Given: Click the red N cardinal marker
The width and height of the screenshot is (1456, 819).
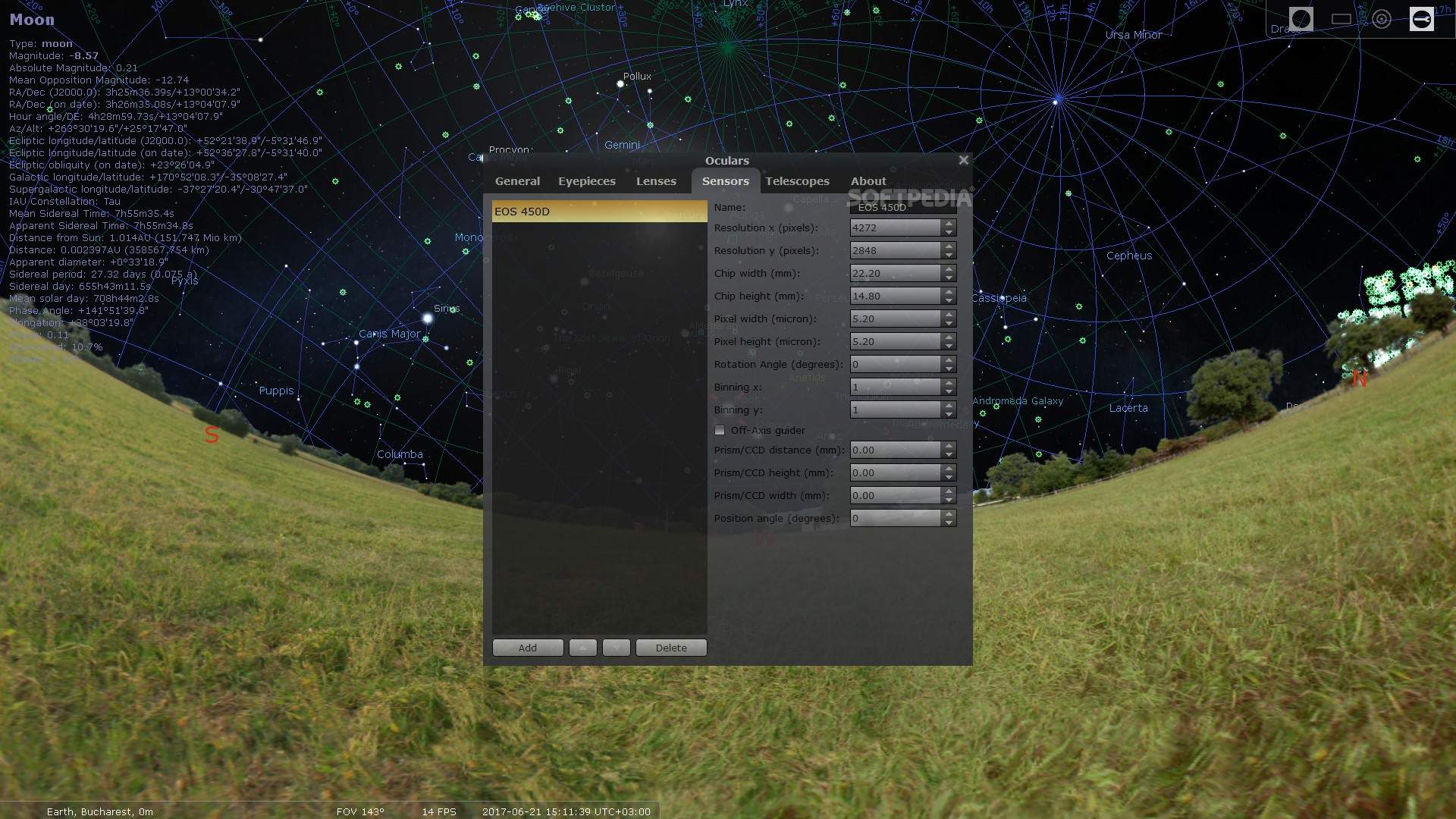Looking at the screenshot, I should [1359, 378].
